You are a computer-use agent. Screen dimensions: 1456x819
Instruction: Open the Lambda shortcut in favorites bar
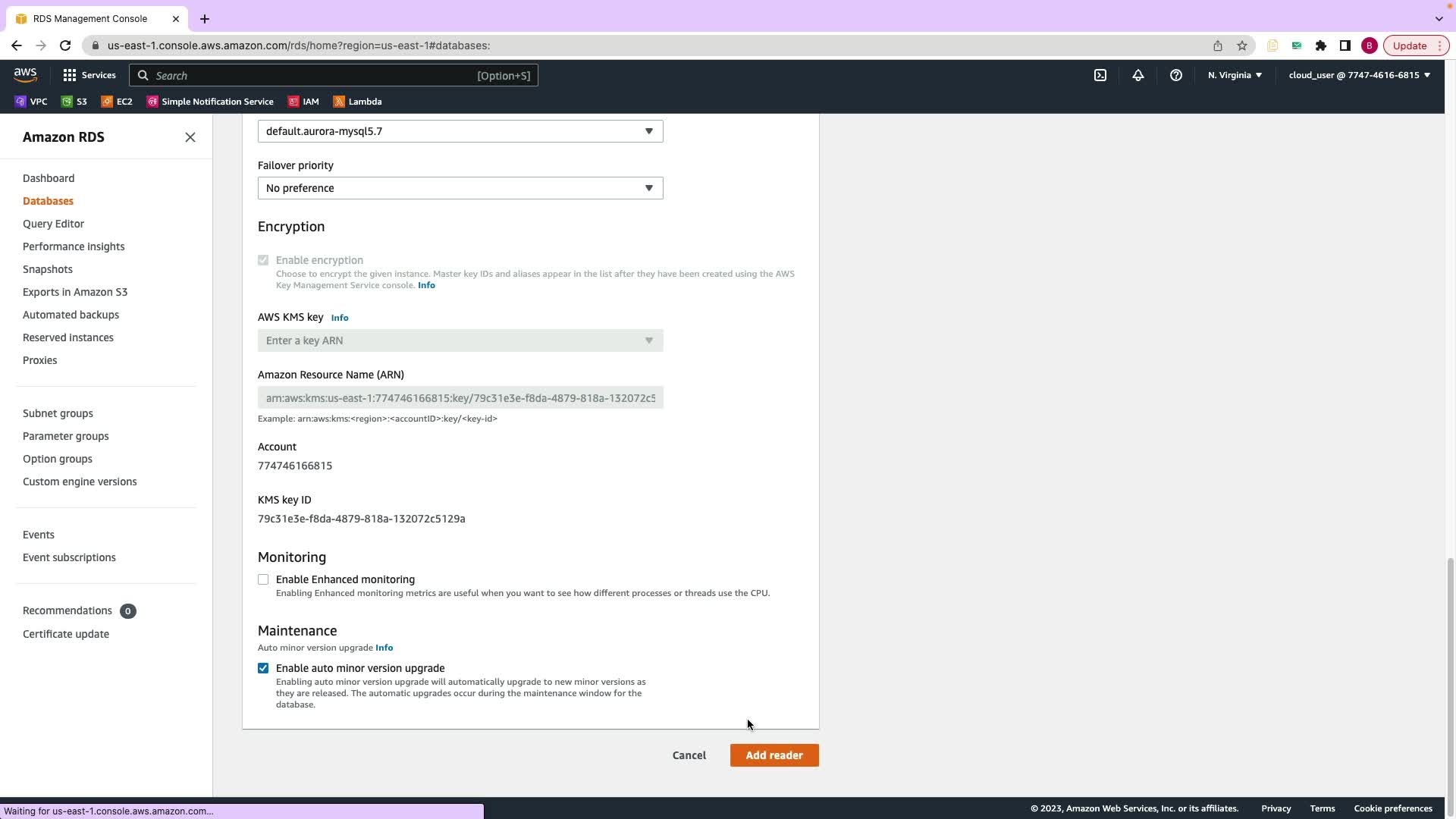[x=357, y=102]
